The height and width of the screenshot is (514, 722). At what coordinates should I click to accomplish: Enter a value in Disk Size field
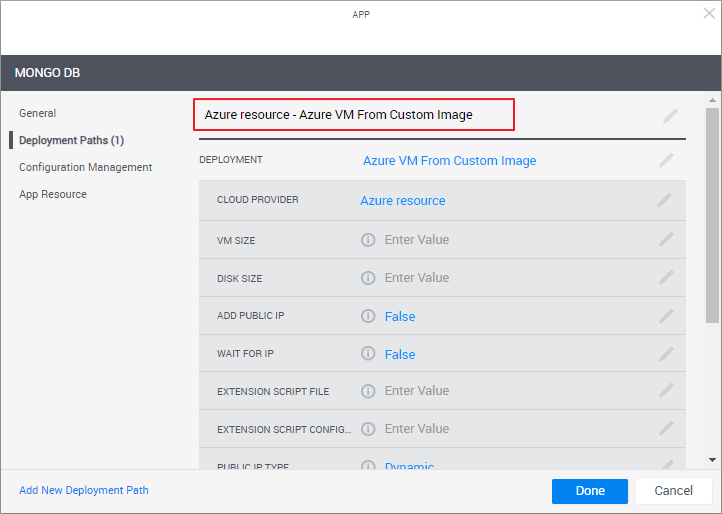(417, 278)
